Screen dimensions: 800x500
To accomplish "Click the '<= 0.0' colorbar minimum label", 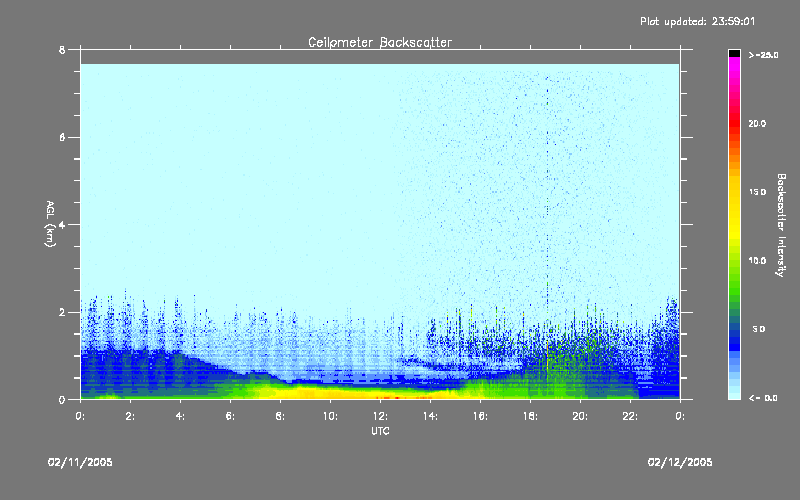I will 763,398.
